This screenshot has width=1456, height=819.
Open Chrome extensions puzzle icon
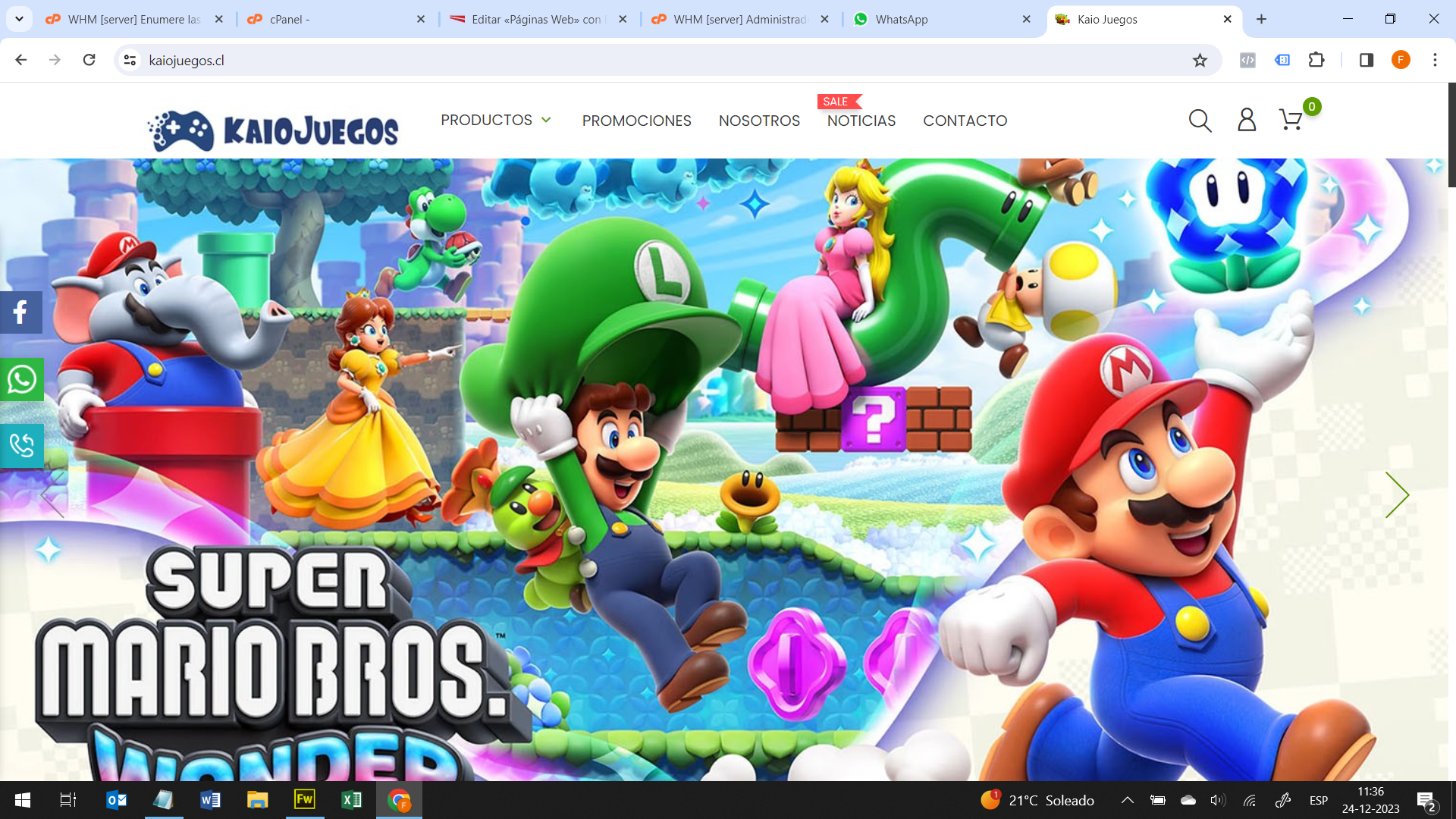pyautogui.click(x=1316, y=60)
